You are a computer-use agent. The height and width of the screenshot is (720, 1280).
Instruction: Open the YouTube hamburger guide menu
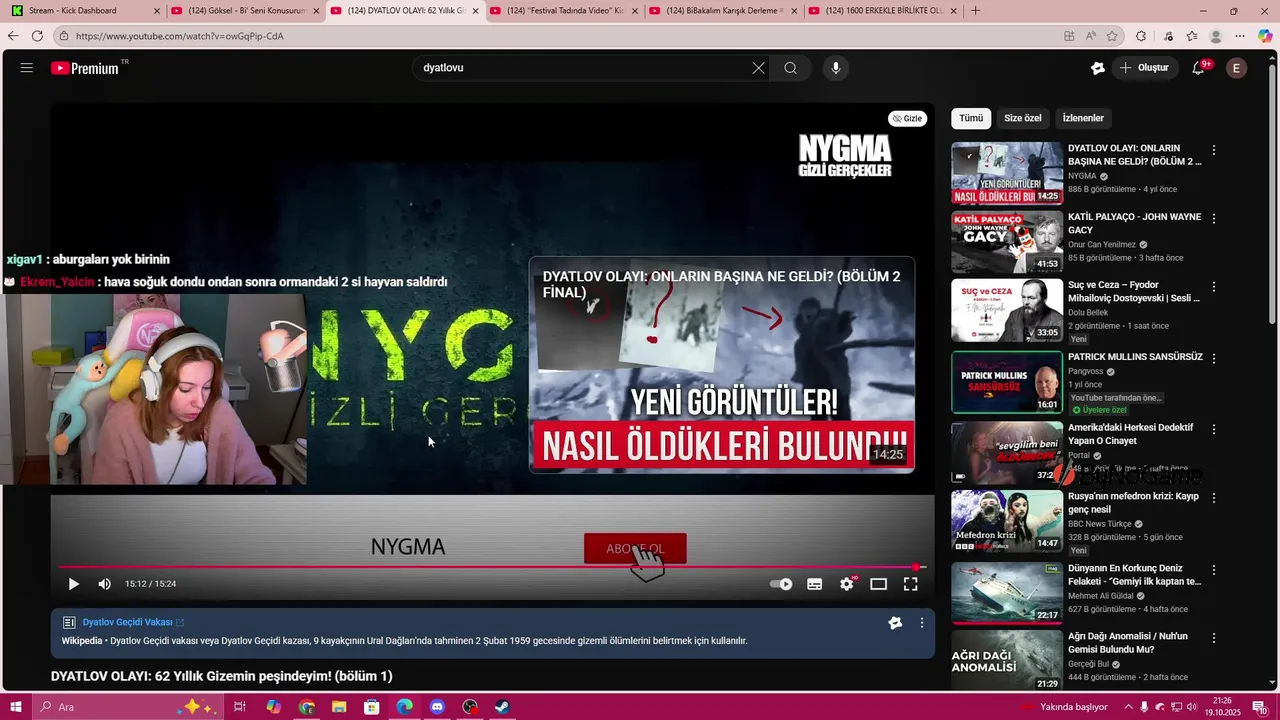click(x=27, y=68)
